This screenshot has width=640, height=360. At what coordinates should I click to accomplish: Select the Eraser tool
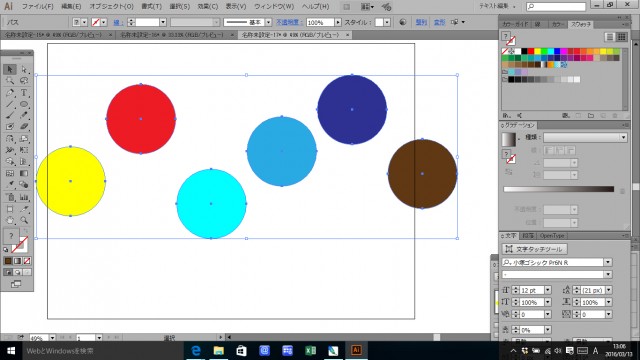[24, 127]
